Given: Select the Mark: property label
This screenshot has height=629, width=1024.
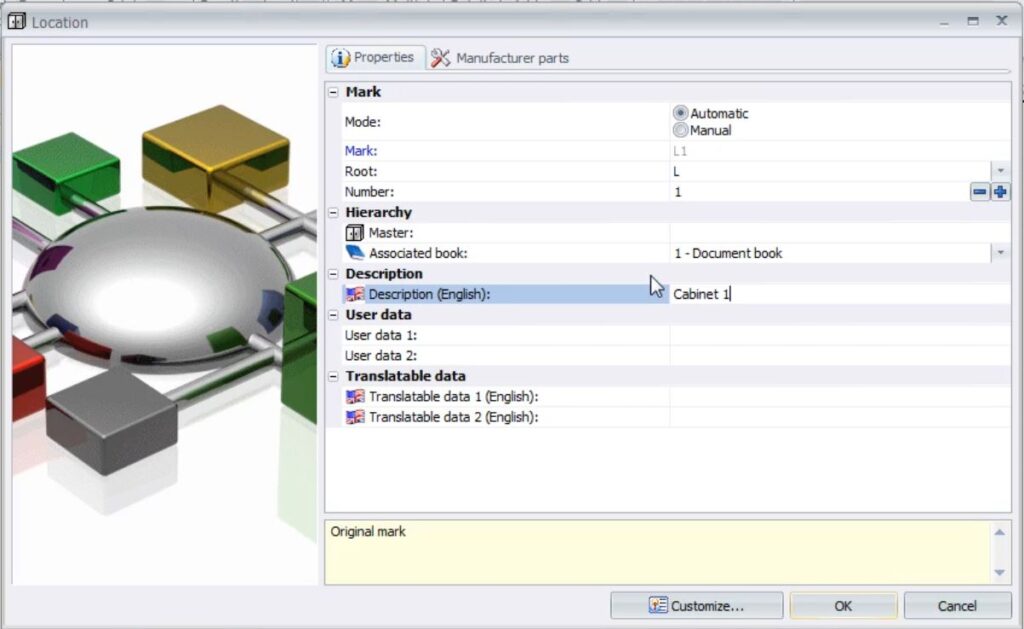Looking at the screenshot, I should (360, 151).
